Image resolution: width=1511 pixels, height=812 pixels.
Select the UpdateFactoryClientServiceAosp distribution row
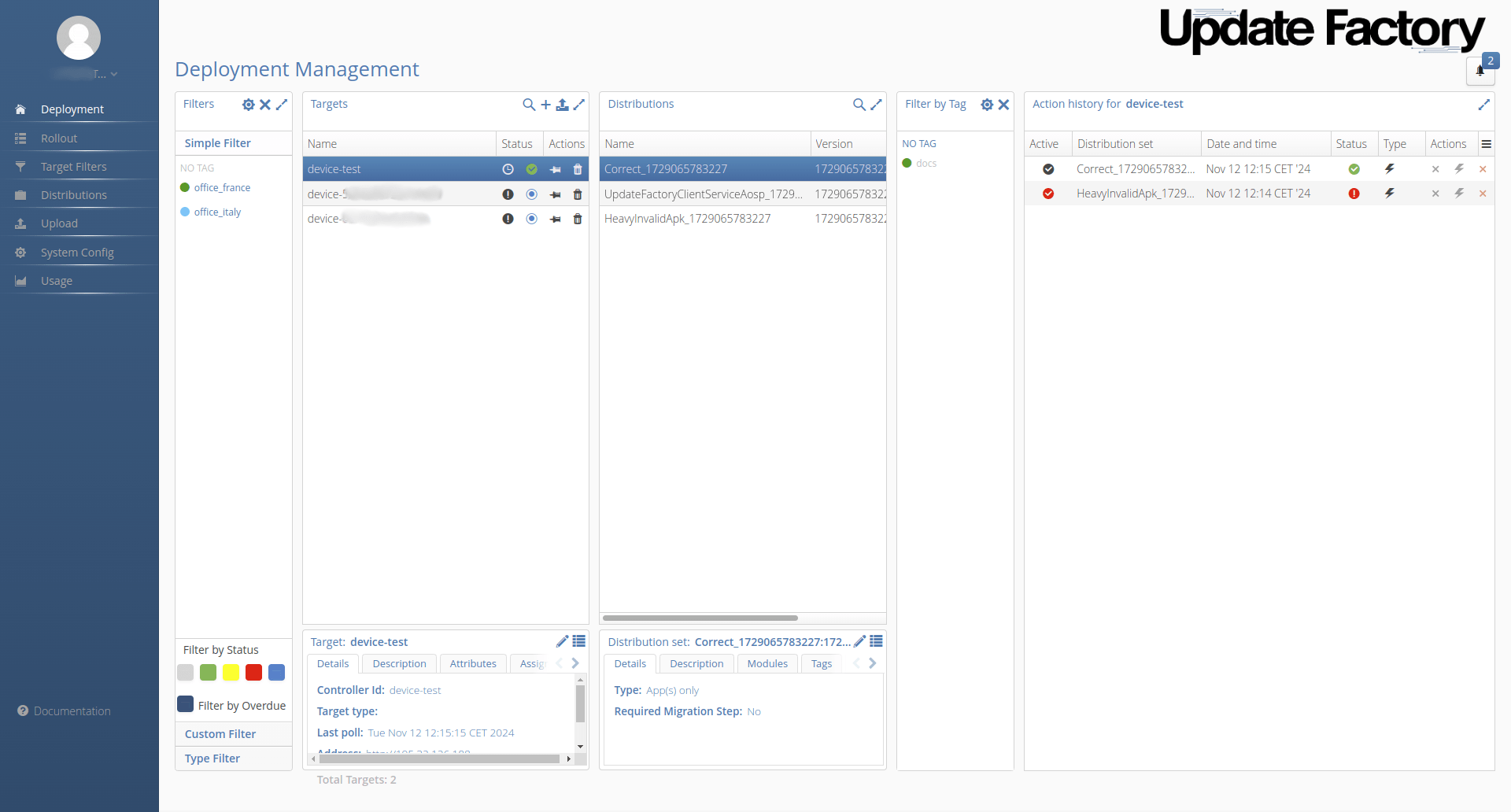pos(743,194)
